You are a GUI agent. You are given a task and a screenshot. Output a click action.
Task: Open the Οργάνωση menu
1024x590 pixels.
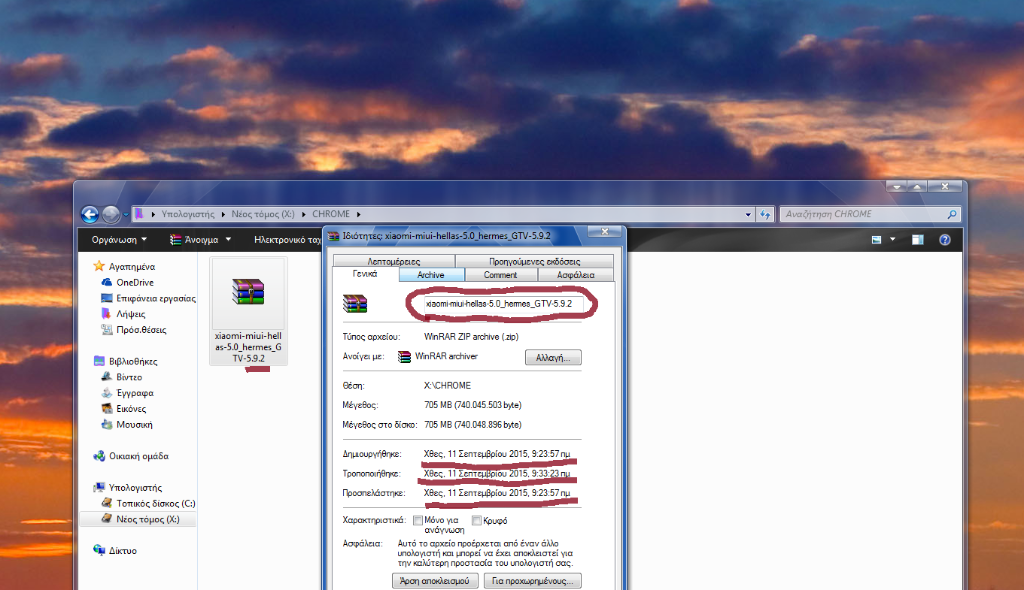pos(119,240)
